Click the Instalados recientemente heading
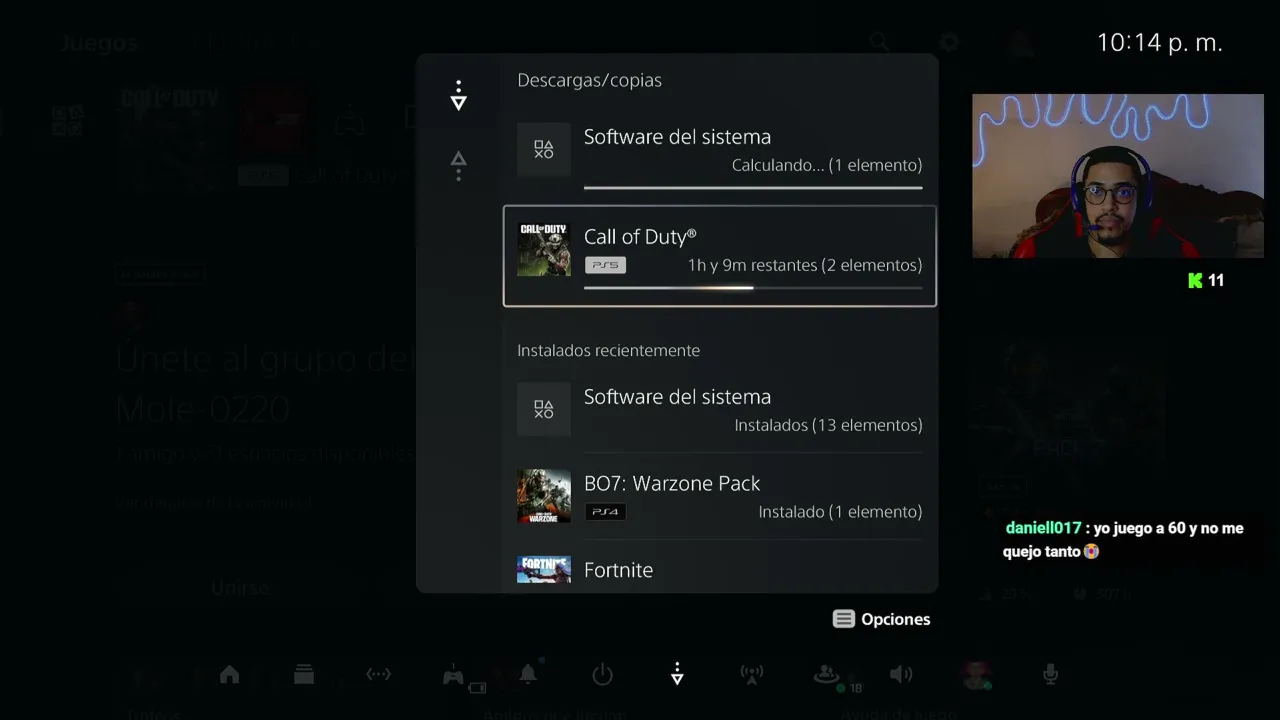This screenshot has width=1280, height=720. tap(608, 350)
